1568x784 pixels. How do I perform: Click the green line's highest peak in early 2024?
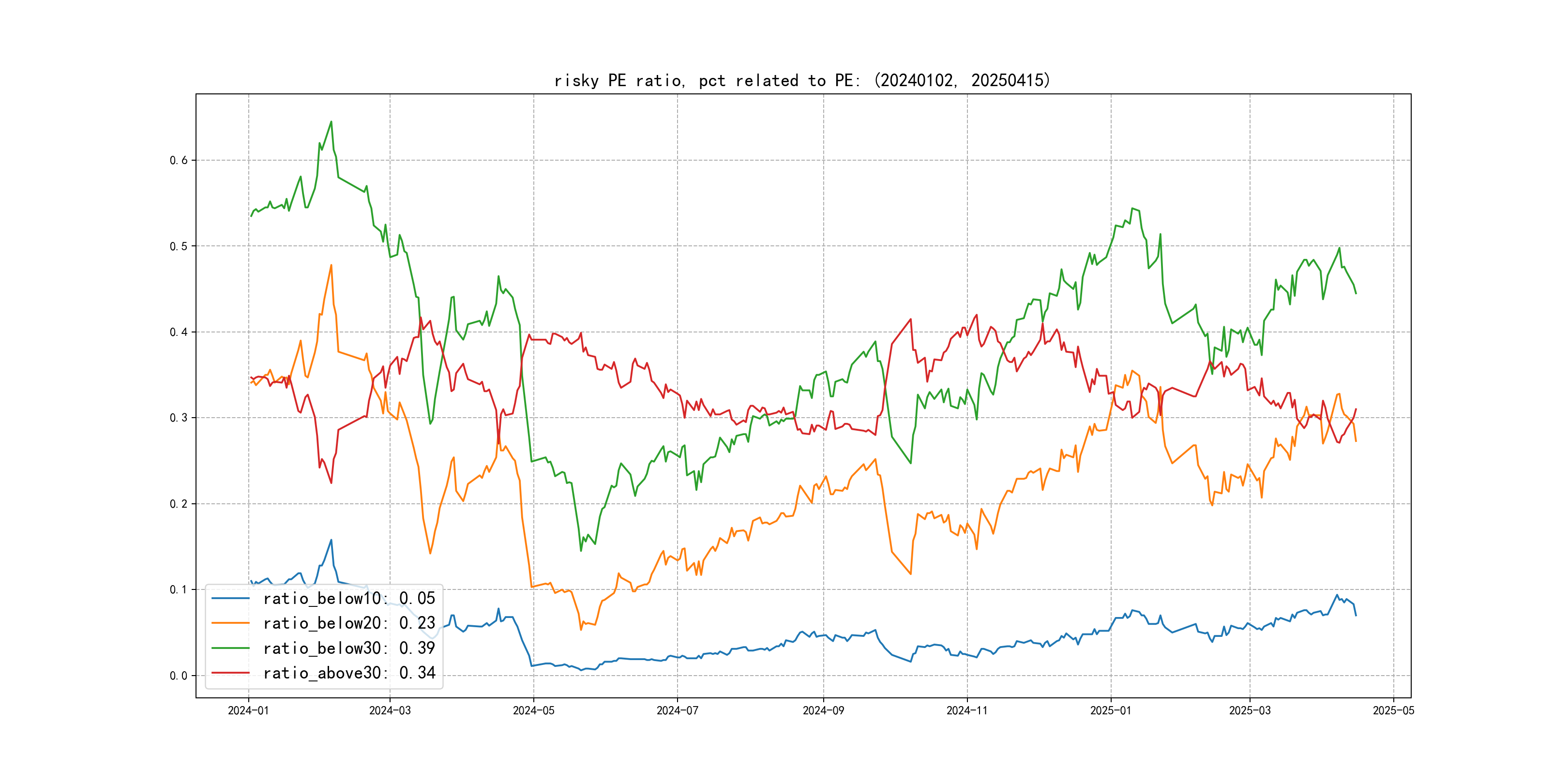331,122
